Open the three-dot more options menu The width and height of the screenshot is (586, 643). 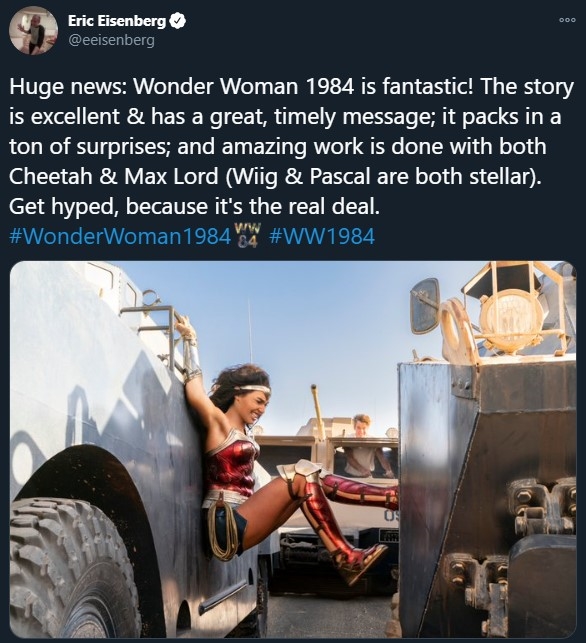(x=568, y=20)
